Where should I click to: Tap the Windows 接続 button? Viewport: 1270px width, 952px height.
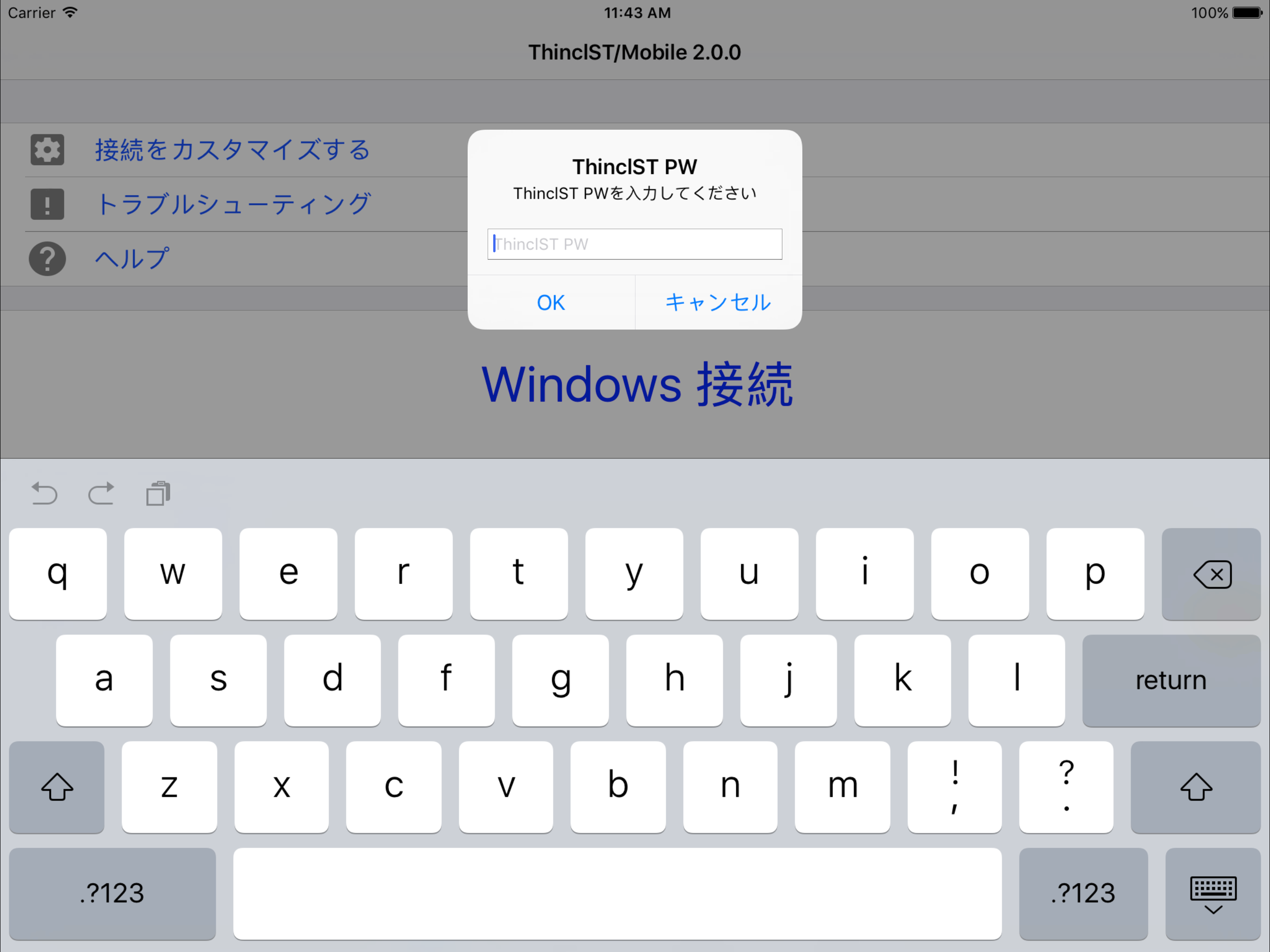tap(637, 385)
